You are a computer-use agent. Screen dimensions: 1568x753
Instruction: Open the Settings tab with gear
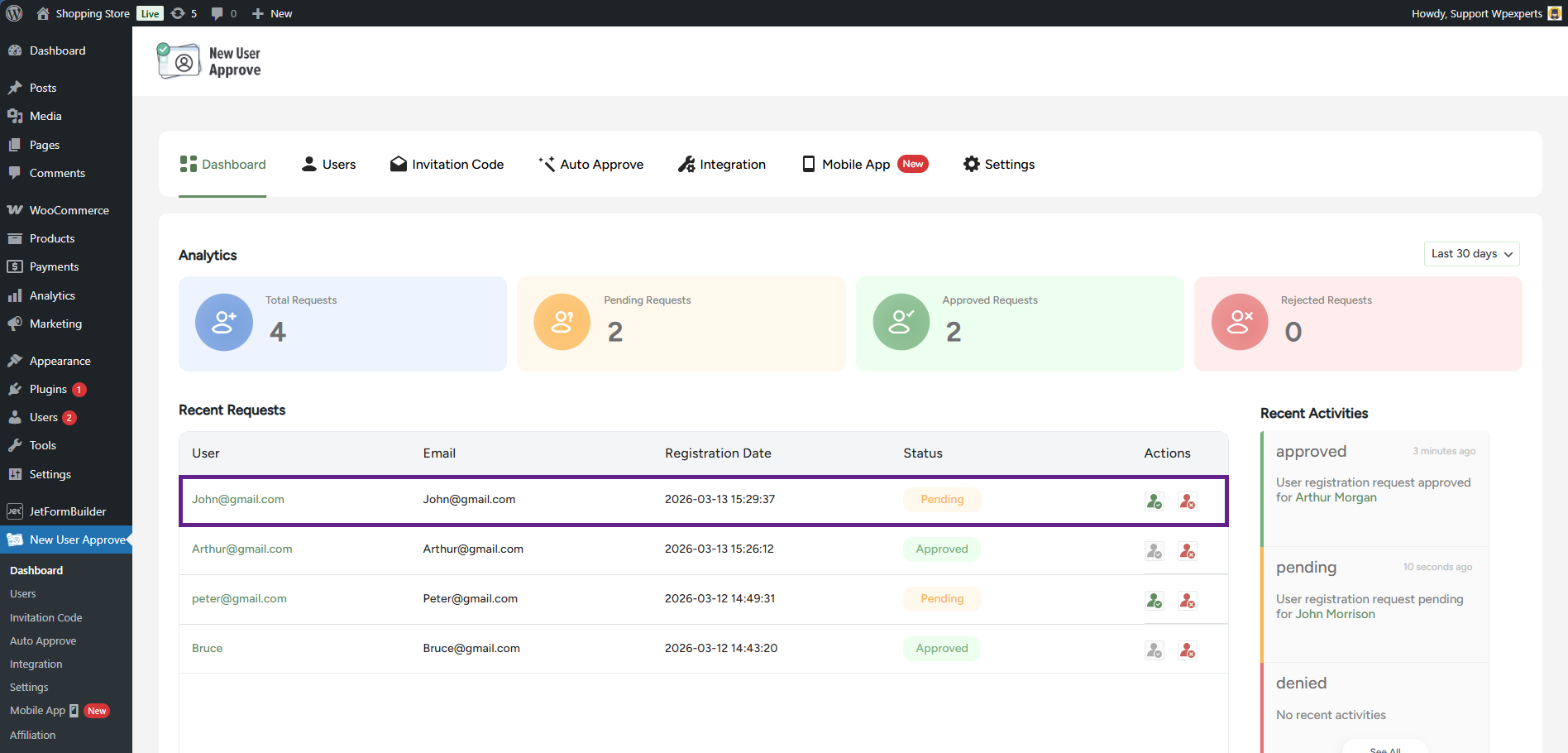(999, 165)
